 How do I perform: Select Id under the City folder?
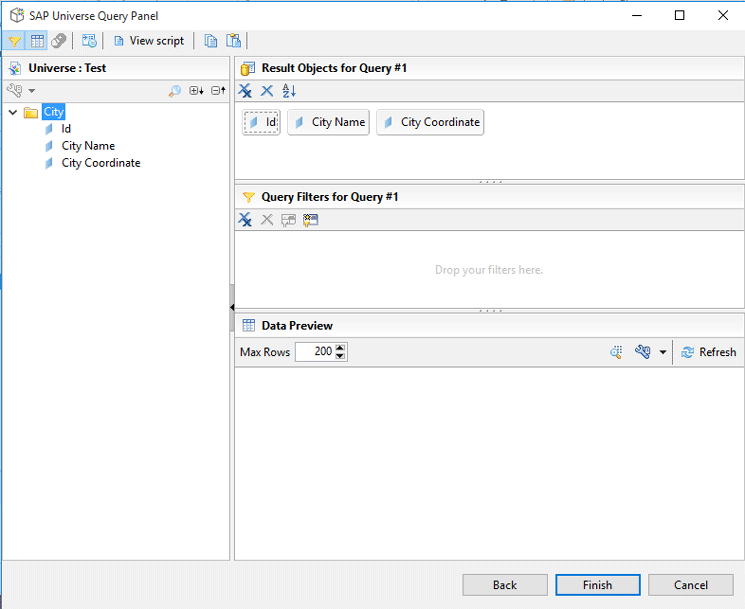click(66, 129)
